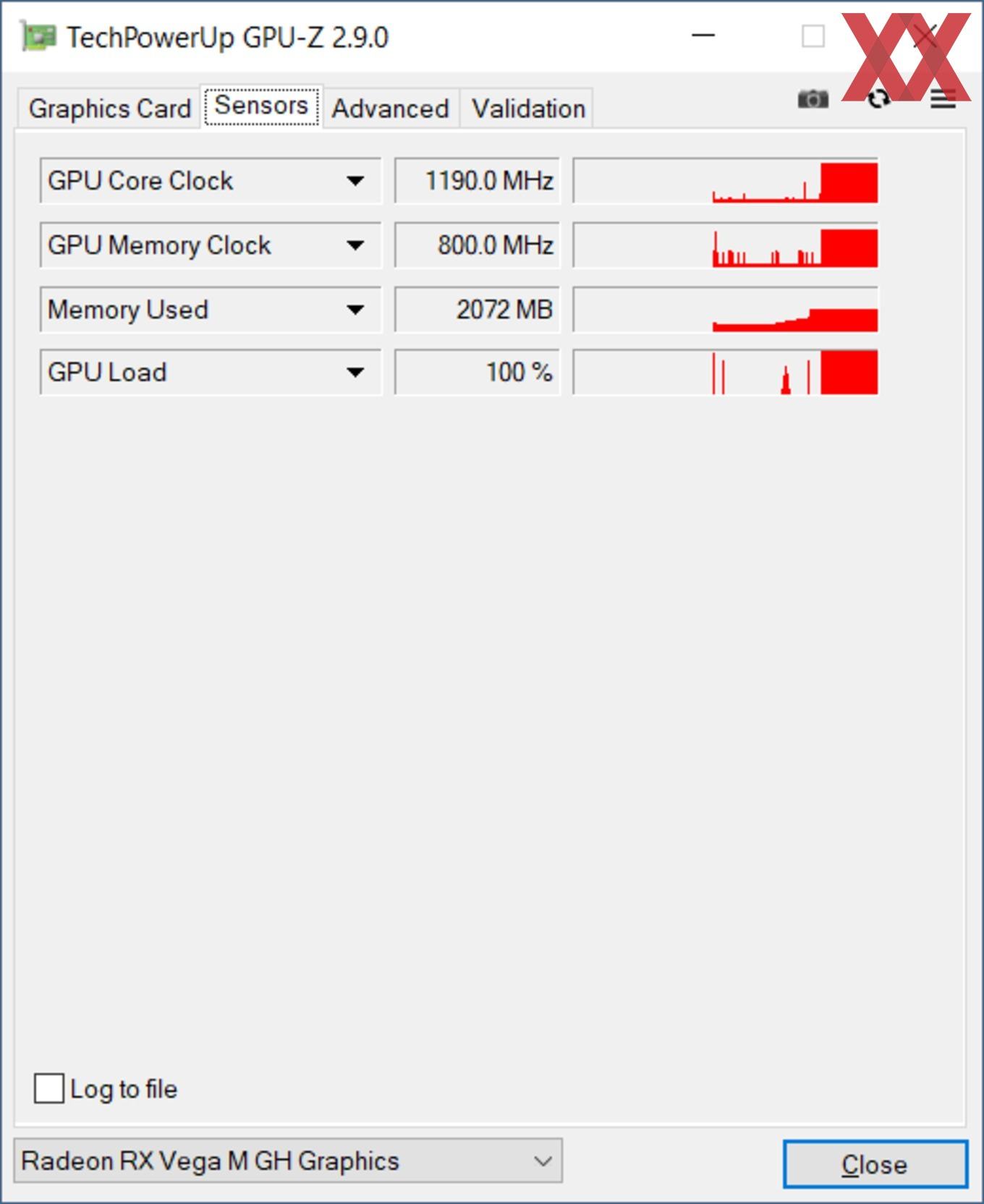Select the Sensors tab

pyautogui.click(x=261, y=106)
